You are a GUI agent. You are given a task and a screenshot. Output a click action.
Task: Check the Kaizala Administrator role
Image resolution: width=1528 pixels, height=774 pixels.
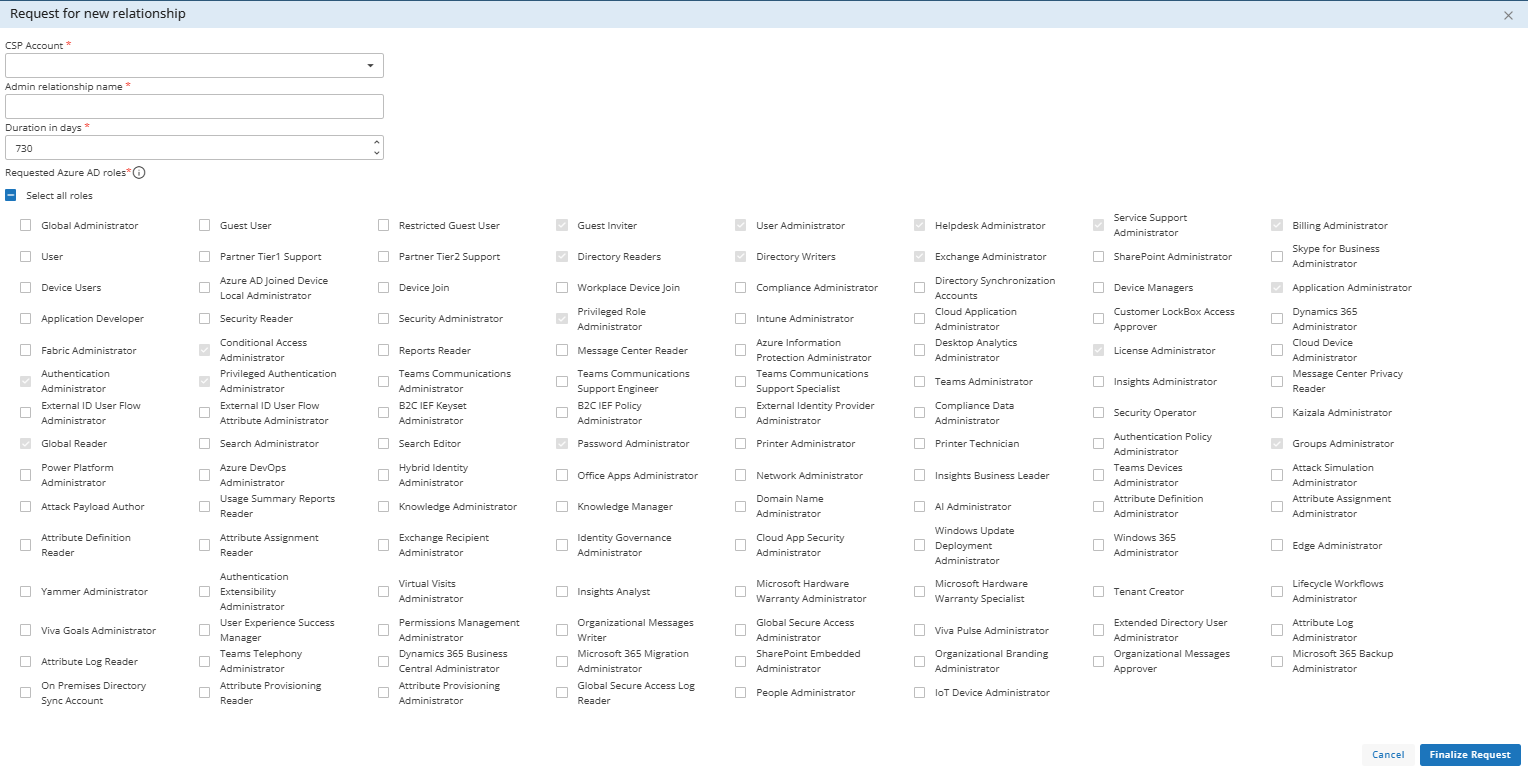(x=1277, y=412)
